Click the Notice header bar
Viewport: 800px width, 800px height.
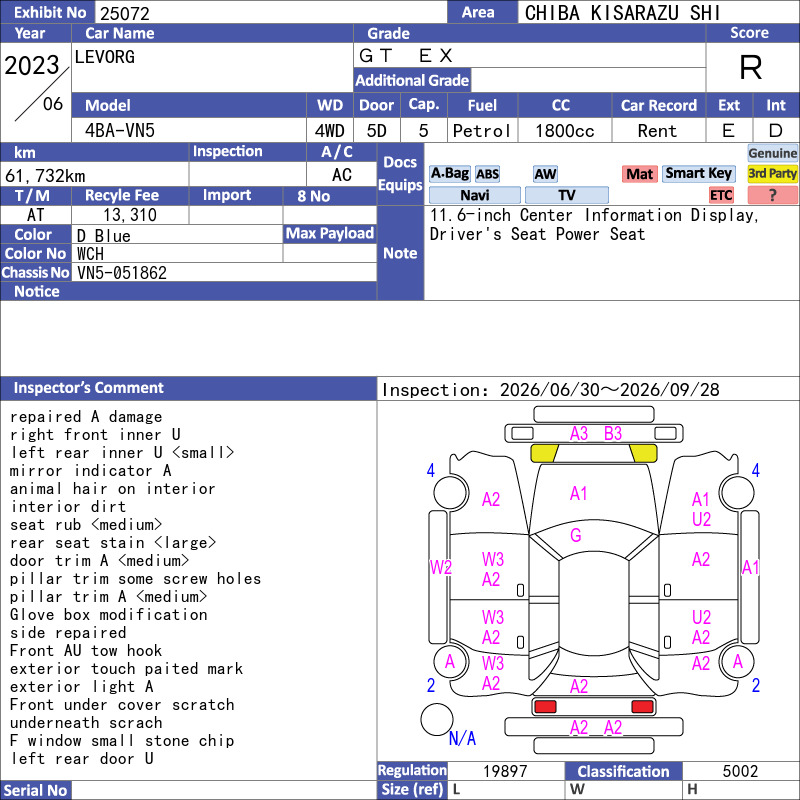click(188, 291)
